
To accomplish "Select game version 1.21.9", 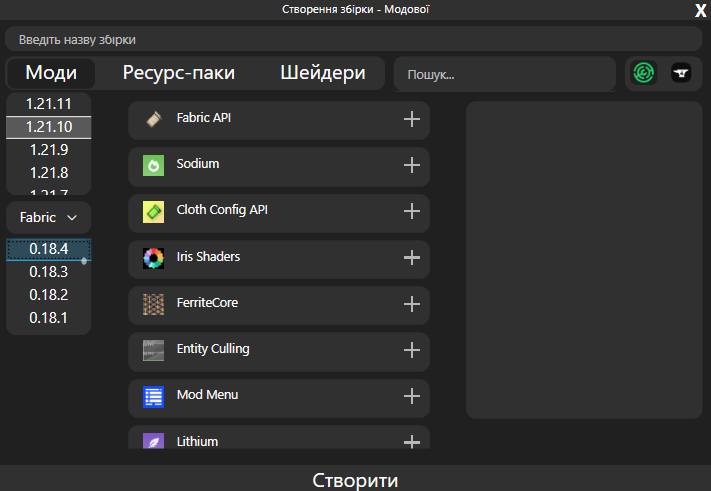I will [49, 150].
